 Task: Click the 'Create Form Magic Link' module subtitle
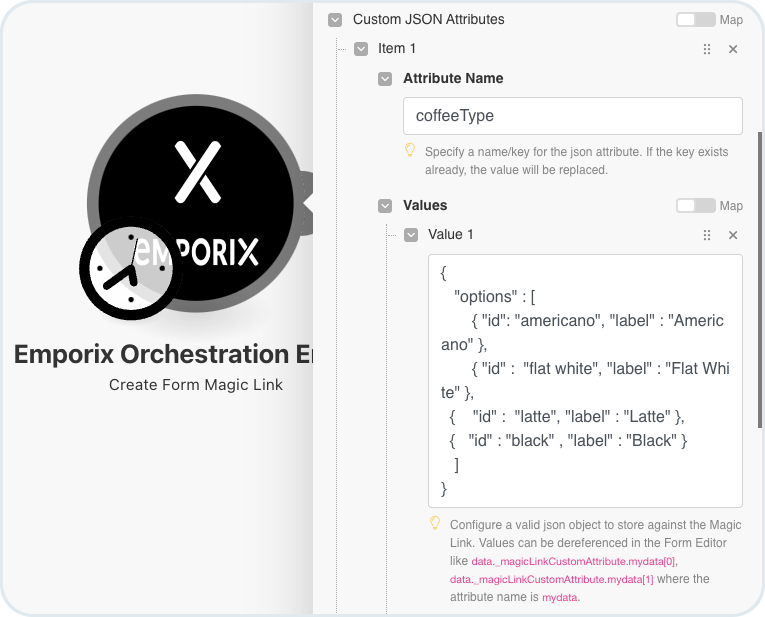click(196, 385)
